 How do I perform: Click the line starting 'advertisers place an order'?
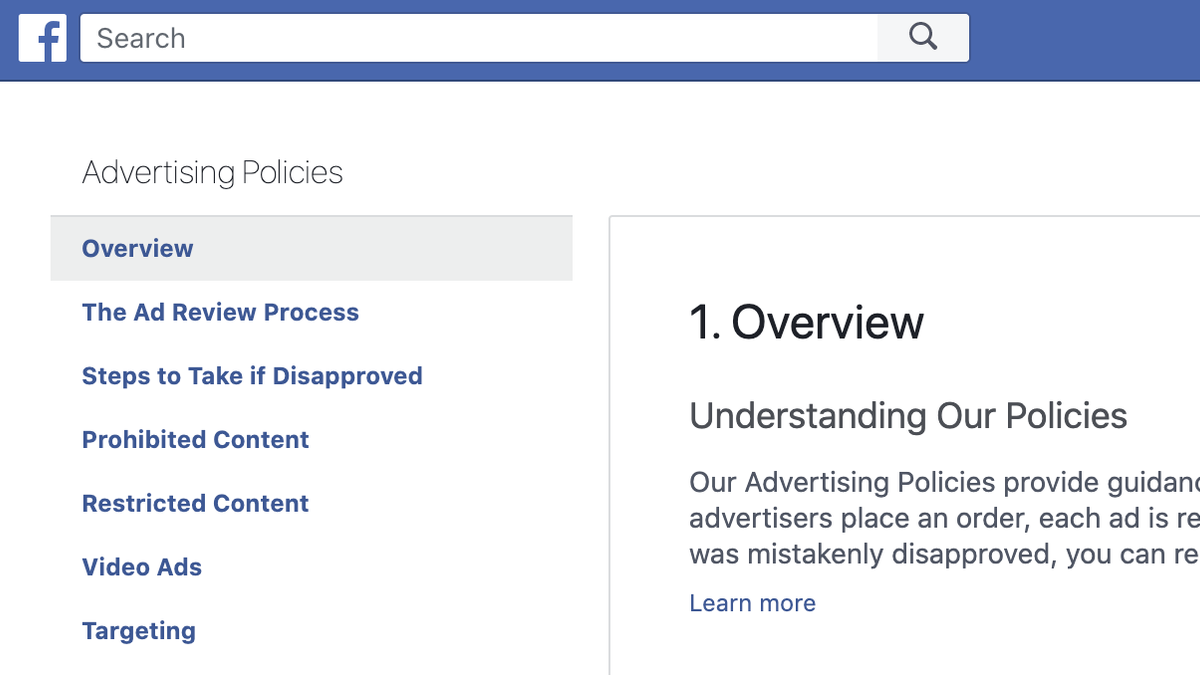coord(940,519)
